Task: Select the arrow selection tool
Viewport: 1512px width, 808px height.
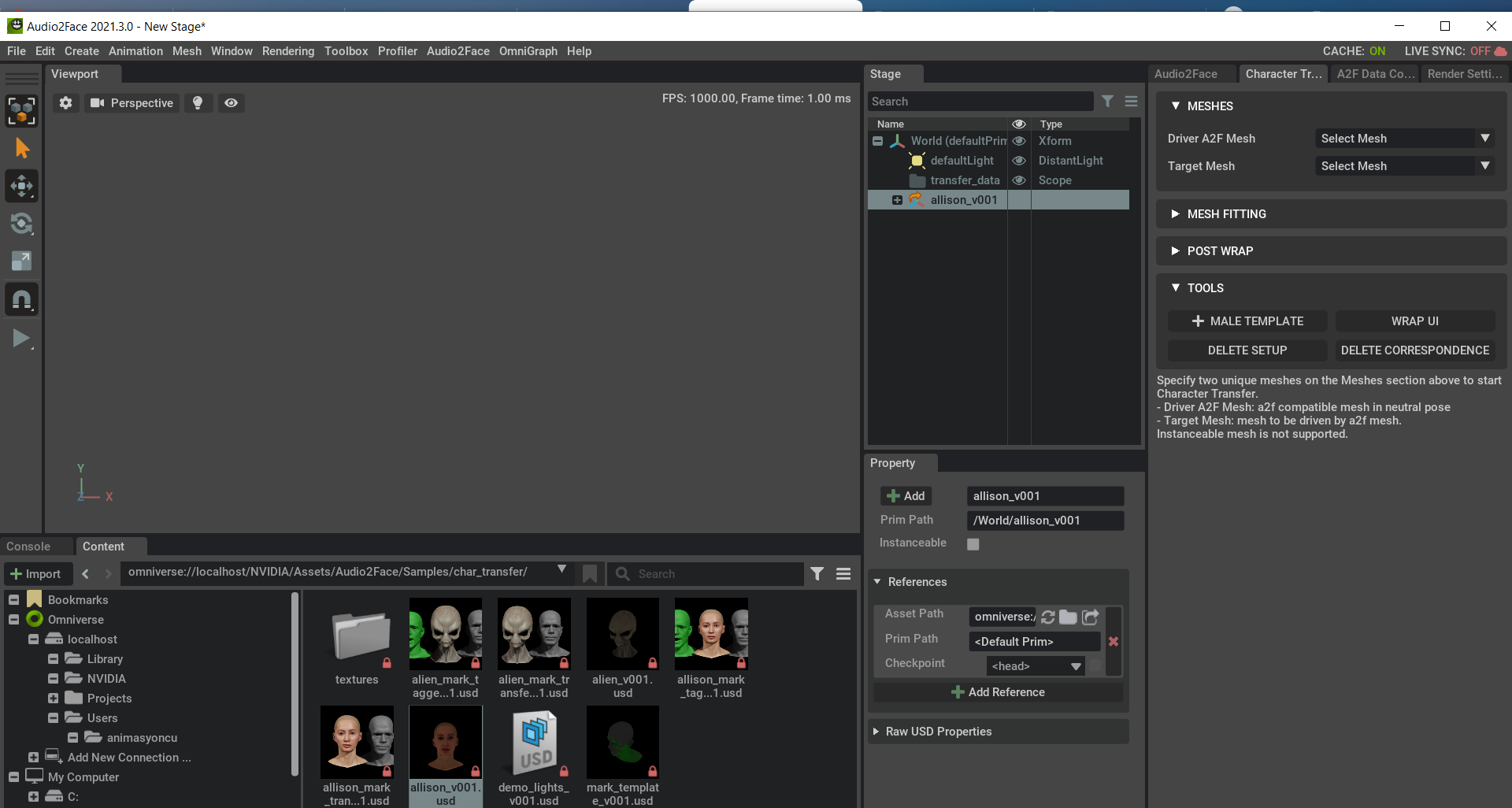Action: 22,148
